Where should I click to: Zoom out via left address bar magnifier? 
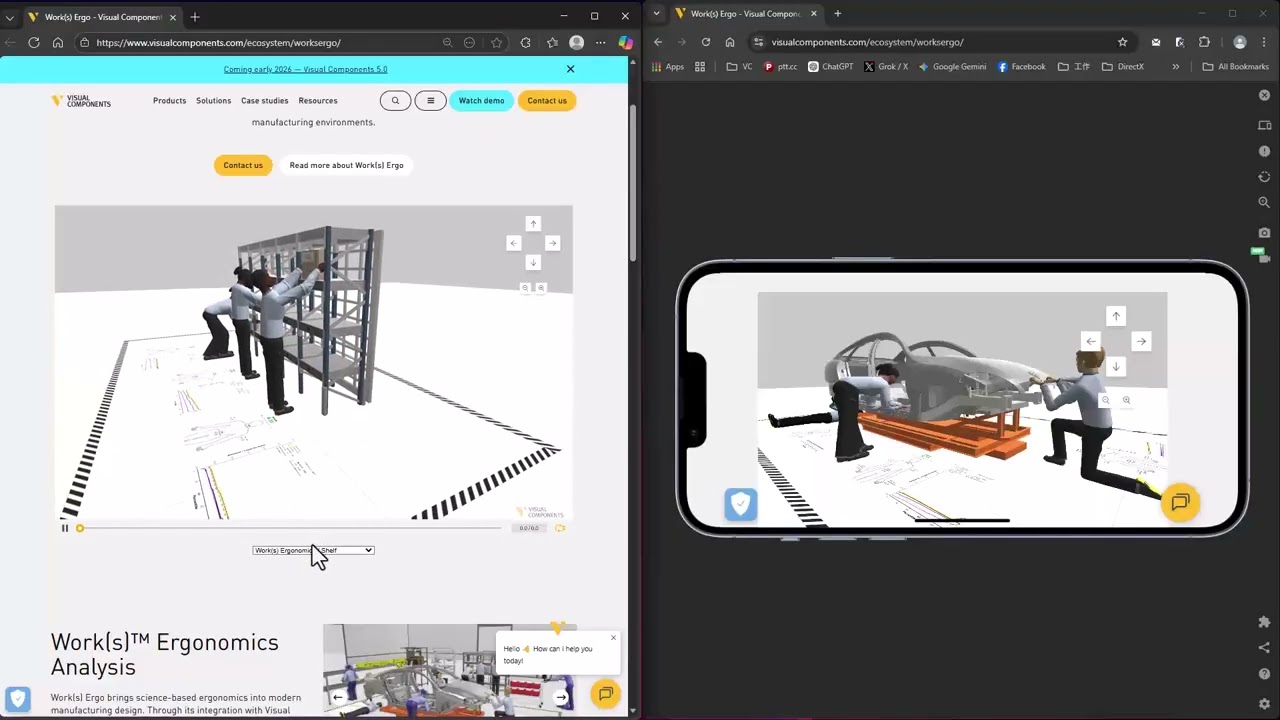[x=447, y=42]
